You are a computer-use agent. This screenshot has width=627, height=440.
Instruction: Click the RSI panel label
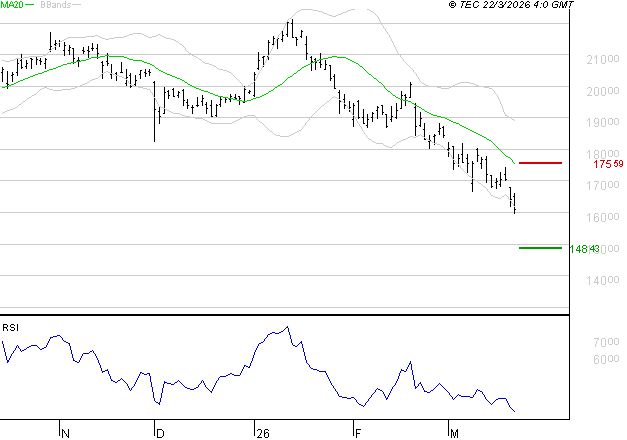(x=10, y=328)
